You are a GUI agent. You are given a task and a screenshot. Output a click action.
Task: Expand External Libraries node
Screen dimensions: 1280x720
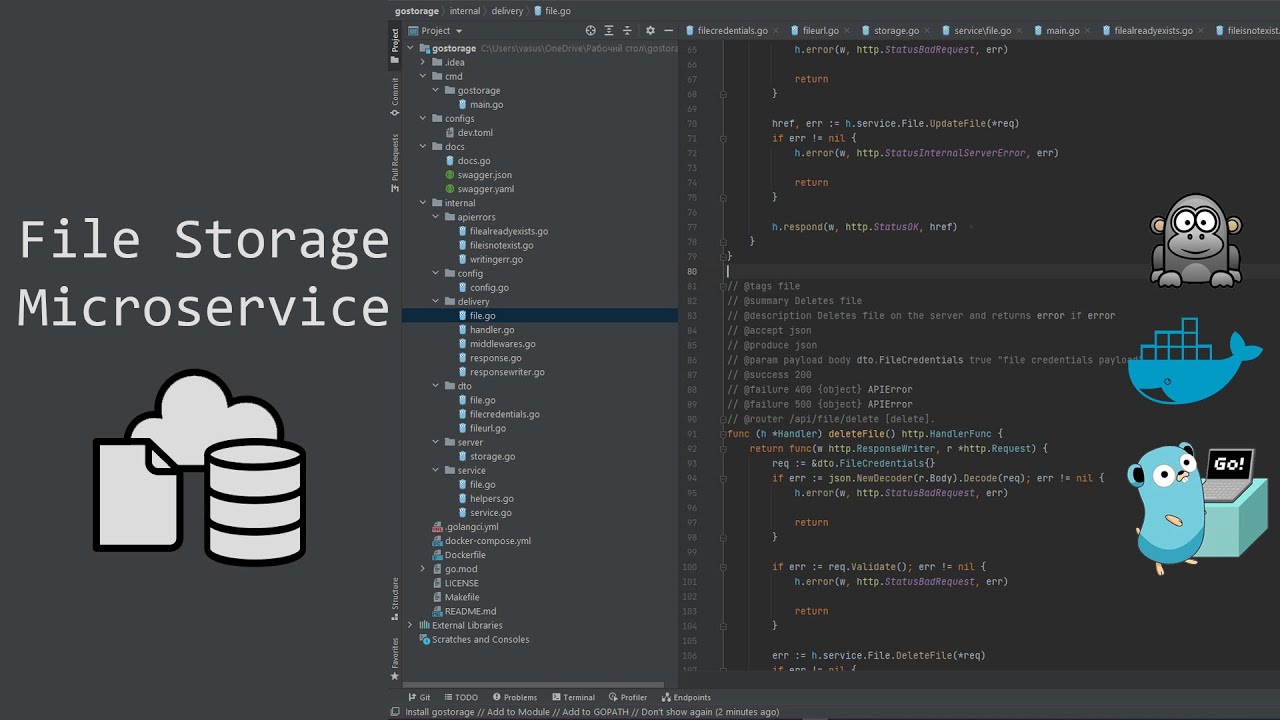click(x=410, y=625)
